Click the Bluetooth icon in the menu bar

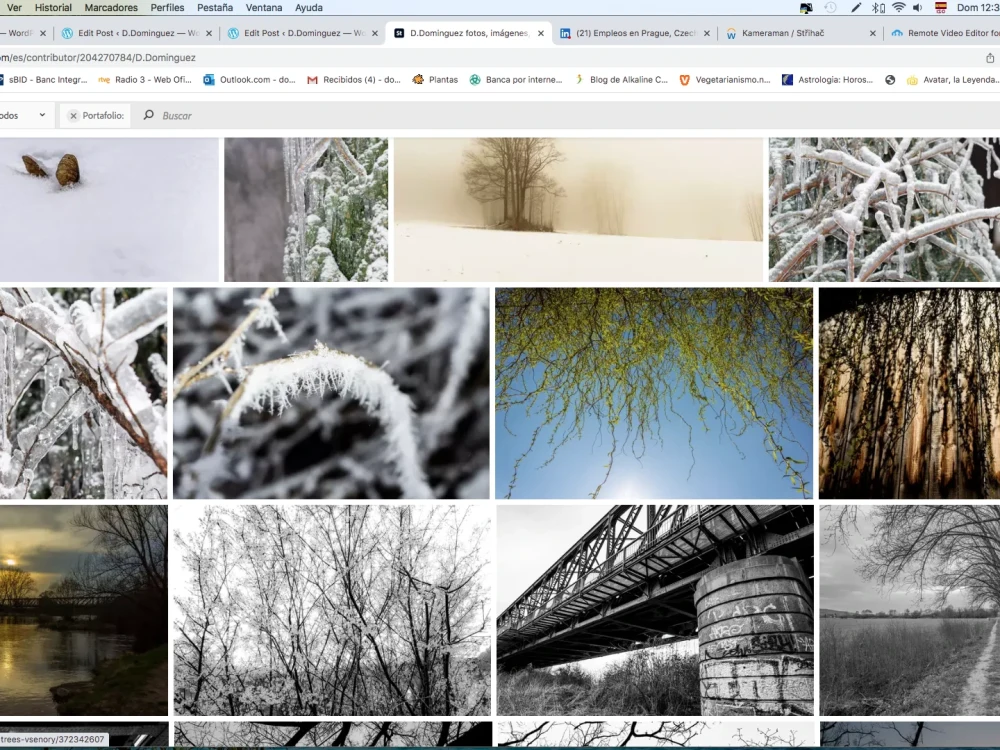pos(876,8)
